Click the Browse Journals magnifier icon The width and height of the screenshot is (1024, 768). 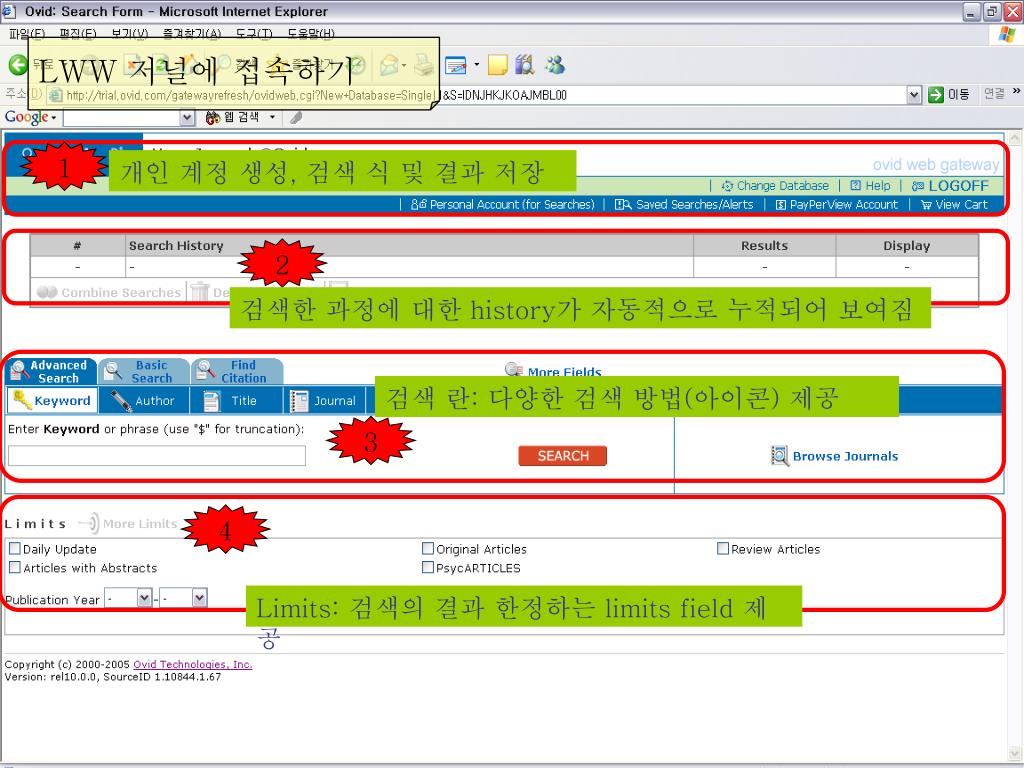[780, 455]
